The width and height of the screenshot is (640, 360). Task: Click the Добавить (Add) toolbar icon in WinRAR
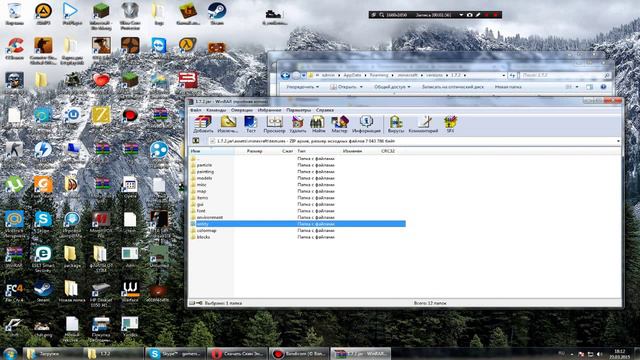(x=203, y=124)
